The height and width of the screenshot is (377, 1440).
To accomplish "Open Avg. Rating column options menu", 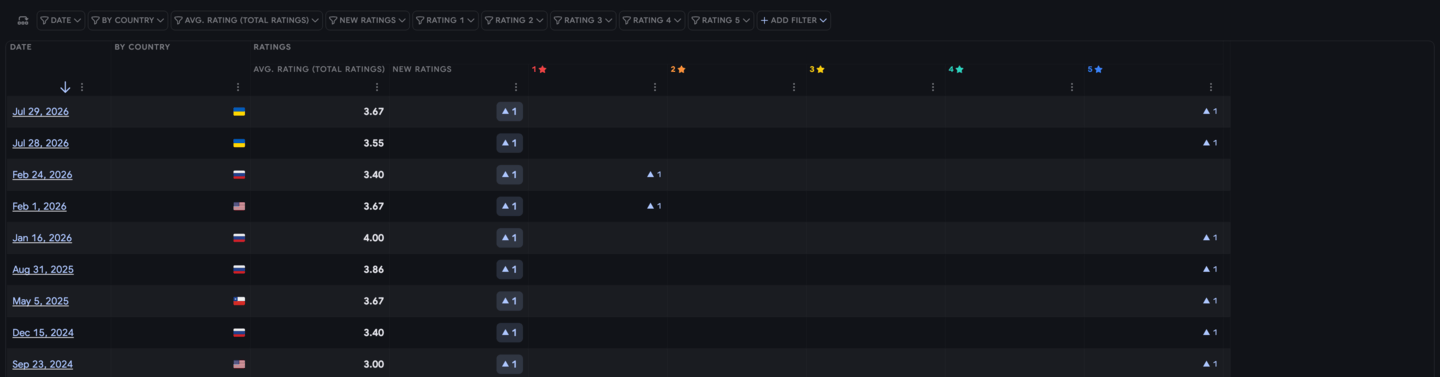I will pos(377,87).
